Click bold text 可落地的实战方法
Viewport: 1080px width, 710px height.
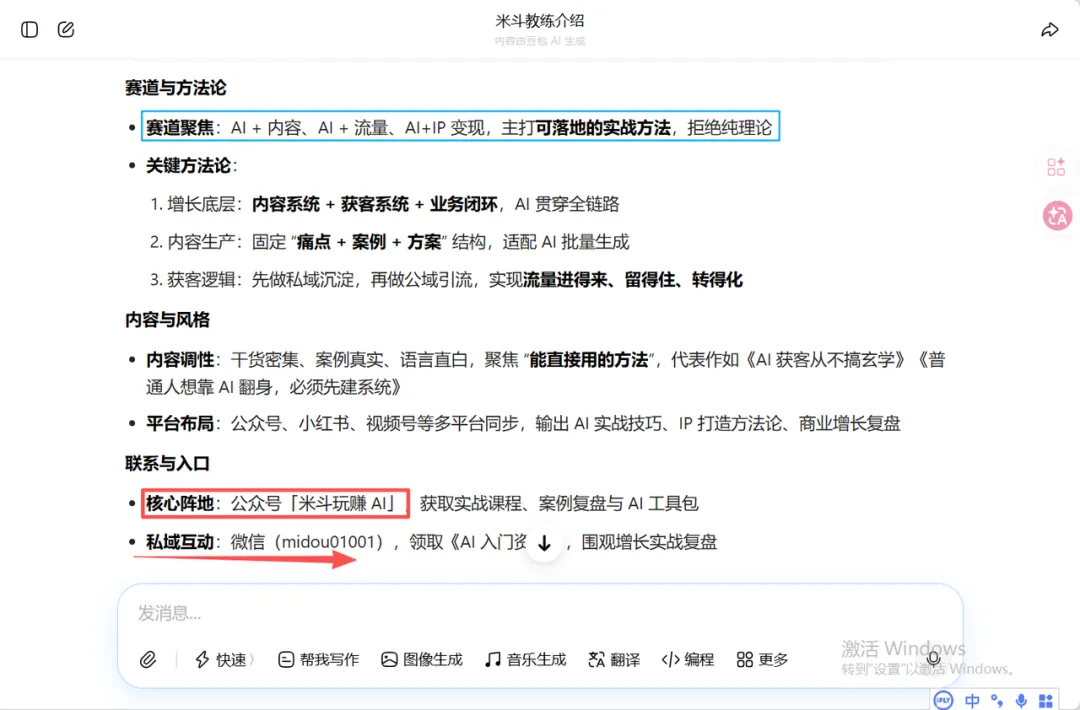[603, 127]
